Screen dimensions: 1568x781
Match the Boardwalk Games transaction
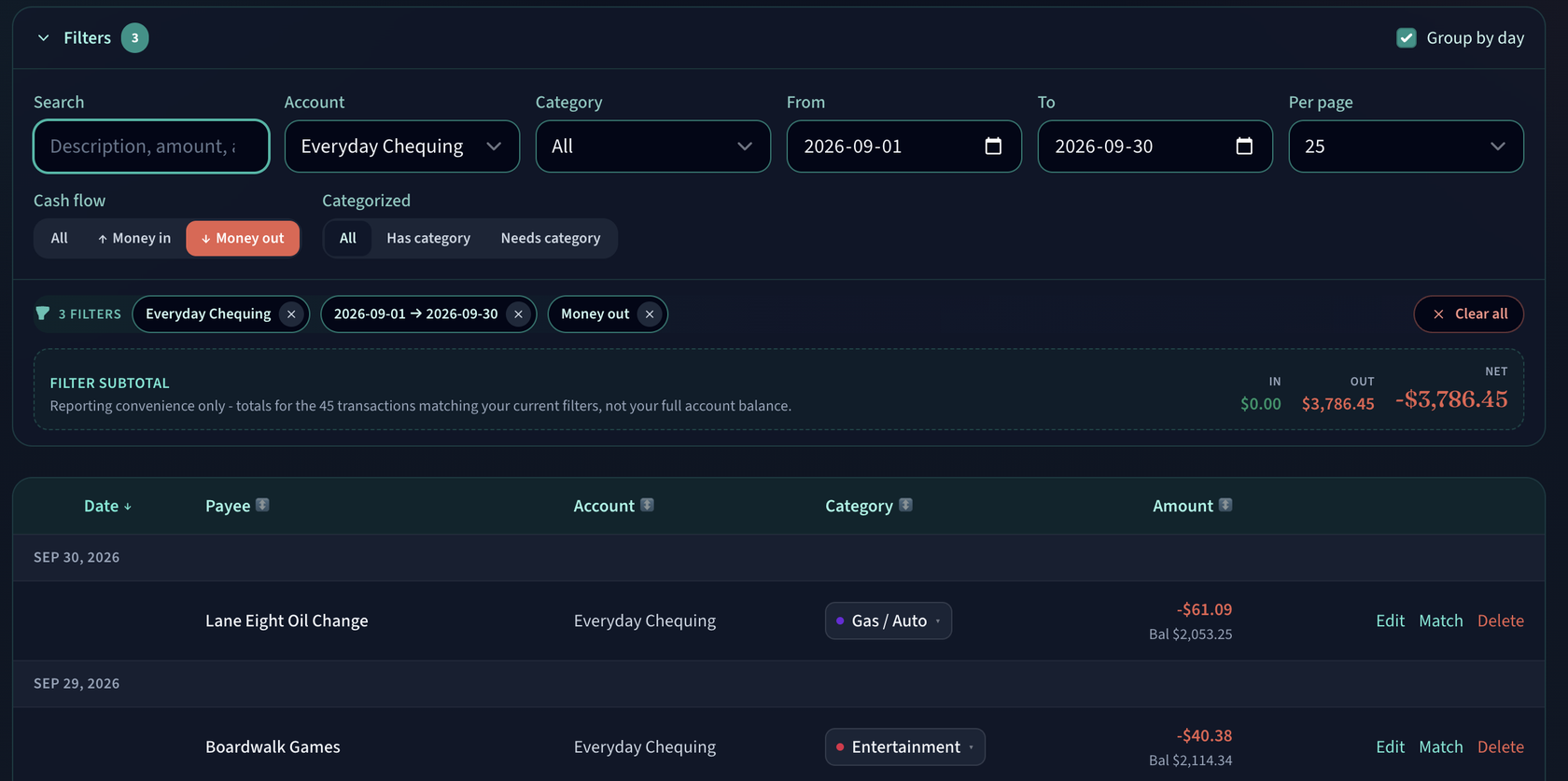coord(1441,747)
